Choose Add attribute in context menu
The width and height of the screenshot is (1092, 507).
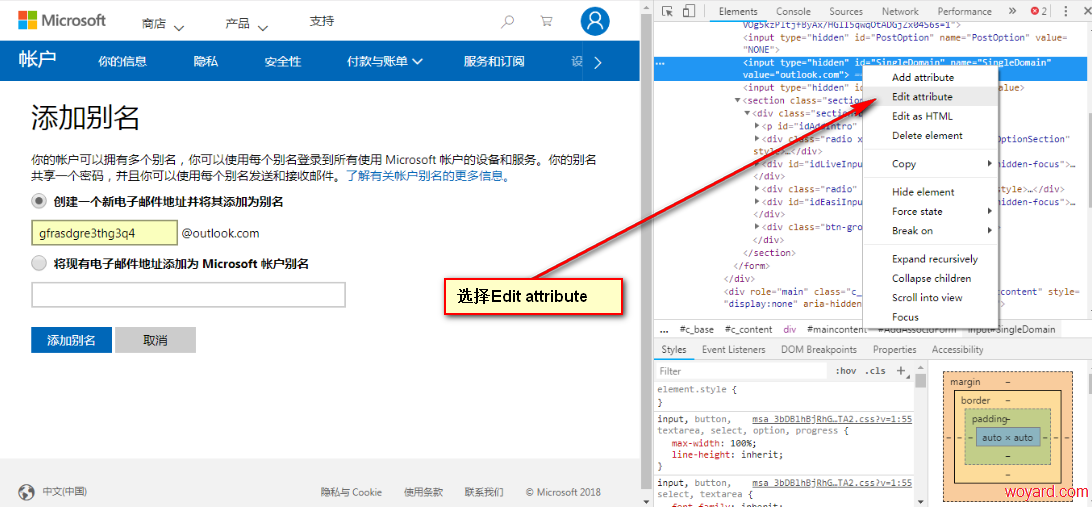[930, 77]
